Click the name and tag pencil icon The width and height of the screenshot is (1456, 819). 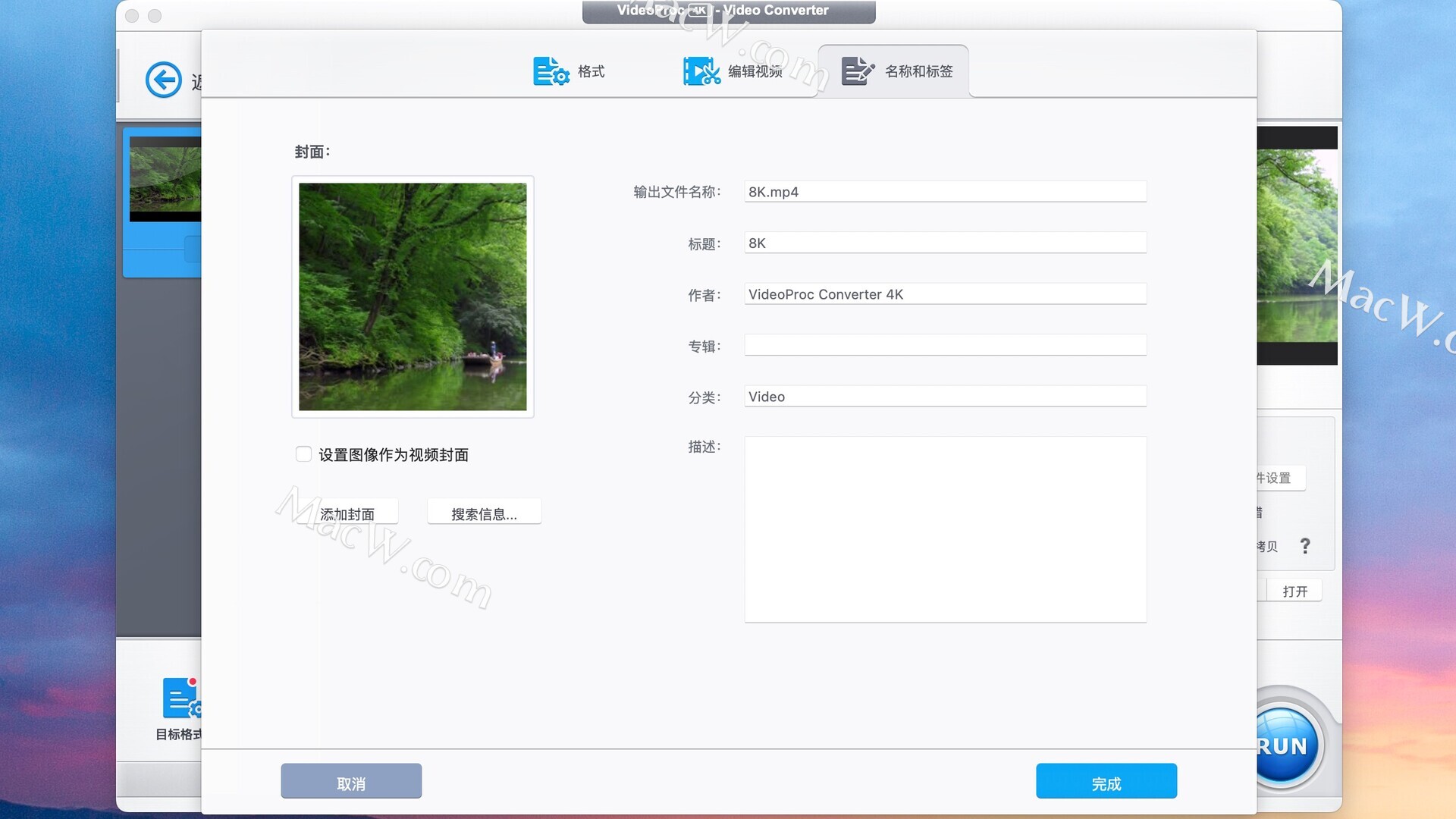click(x=858, y=71)
